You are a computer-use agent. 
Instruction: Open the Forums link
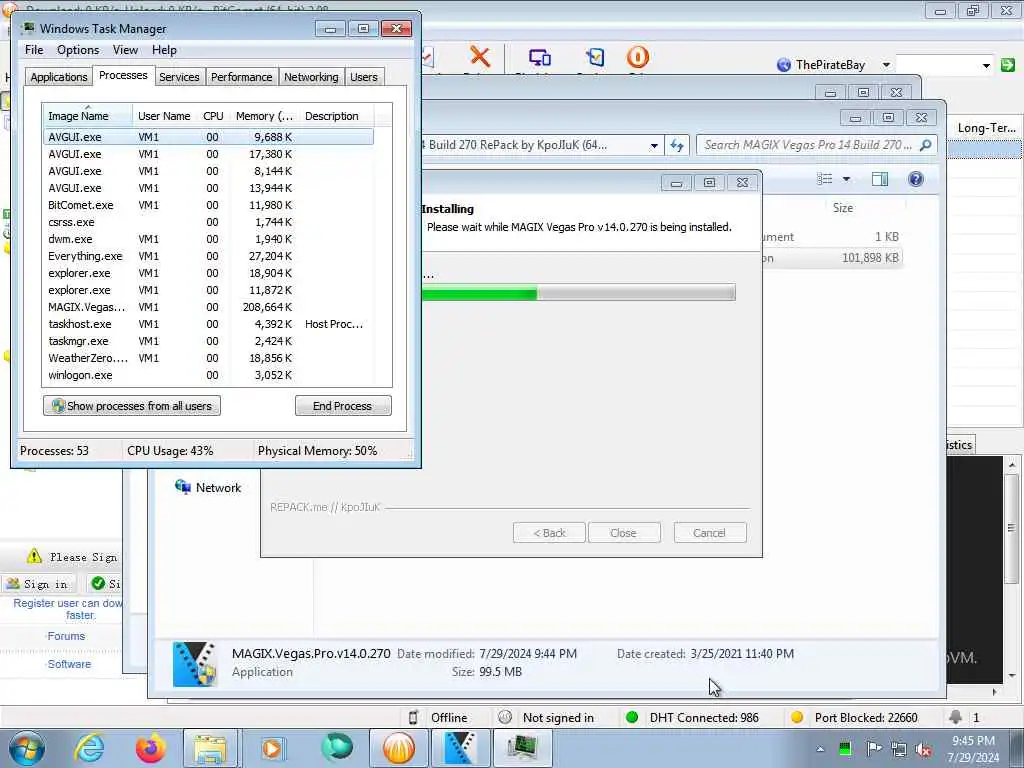pyautogui.click(x=66, y=636)
